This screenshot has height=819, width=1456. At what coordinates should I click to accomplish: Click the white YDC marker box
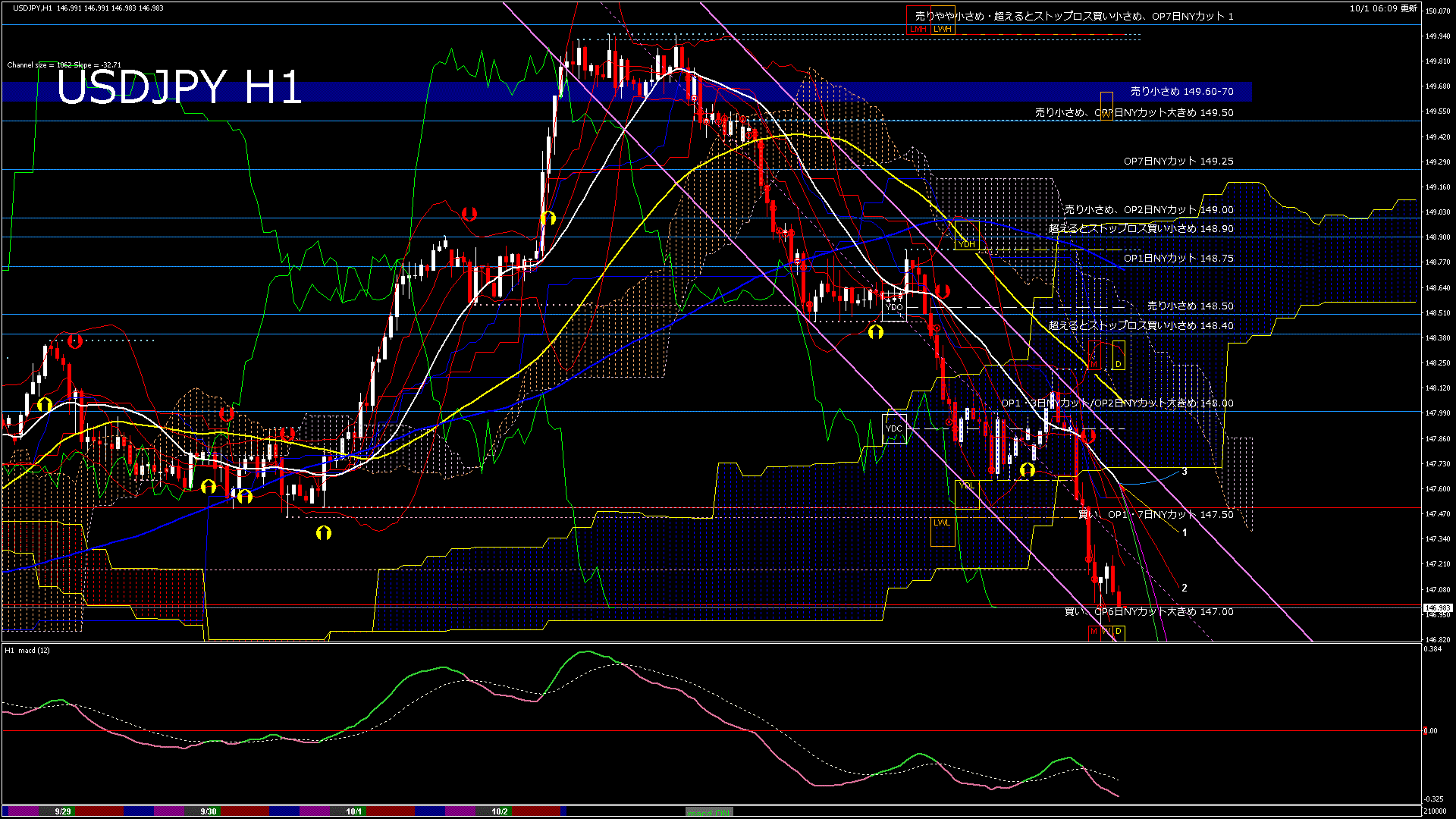(x=894, y=428)
